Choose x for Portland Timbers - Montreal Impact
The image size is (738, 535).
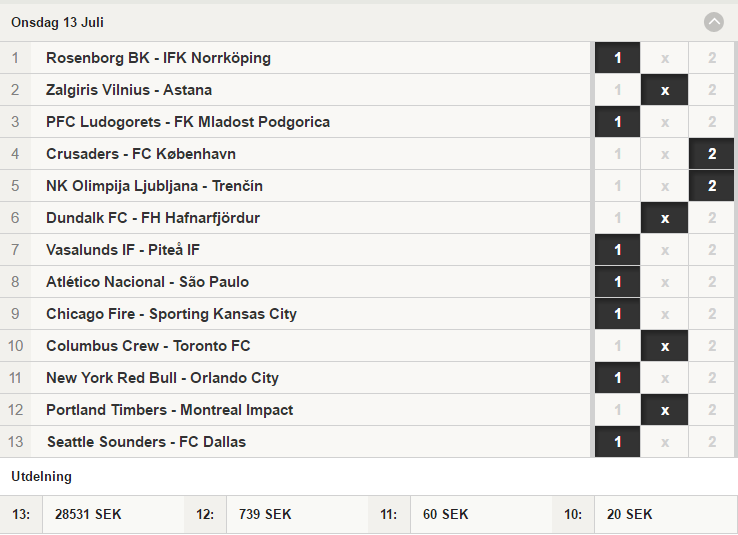tap(664, 410)
